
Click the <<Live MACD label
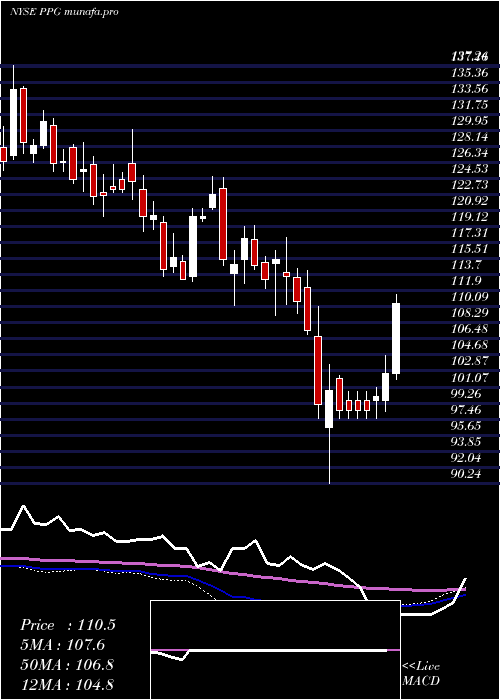pos(421,674)
